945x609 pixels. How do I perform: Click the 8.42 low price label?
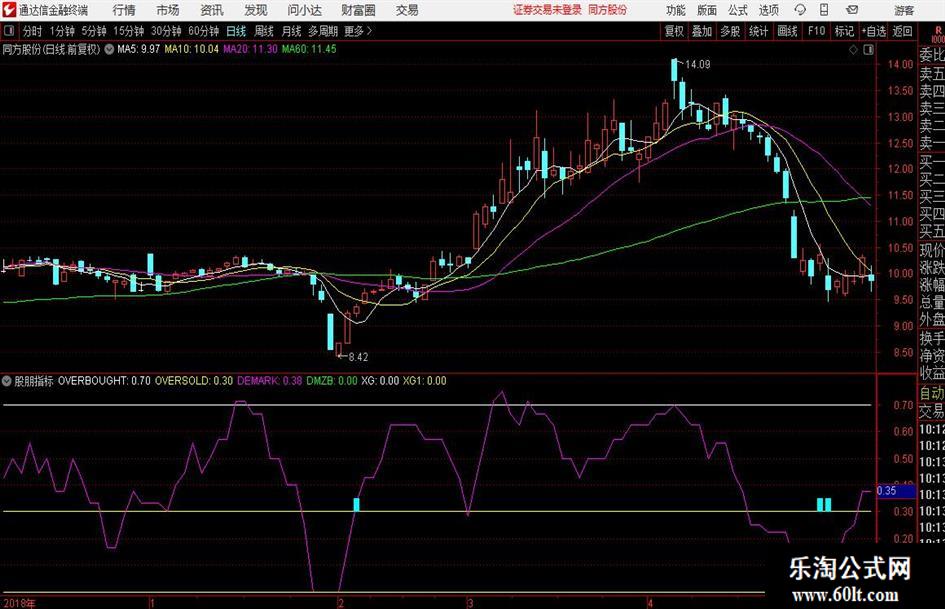tap(359, 357)
